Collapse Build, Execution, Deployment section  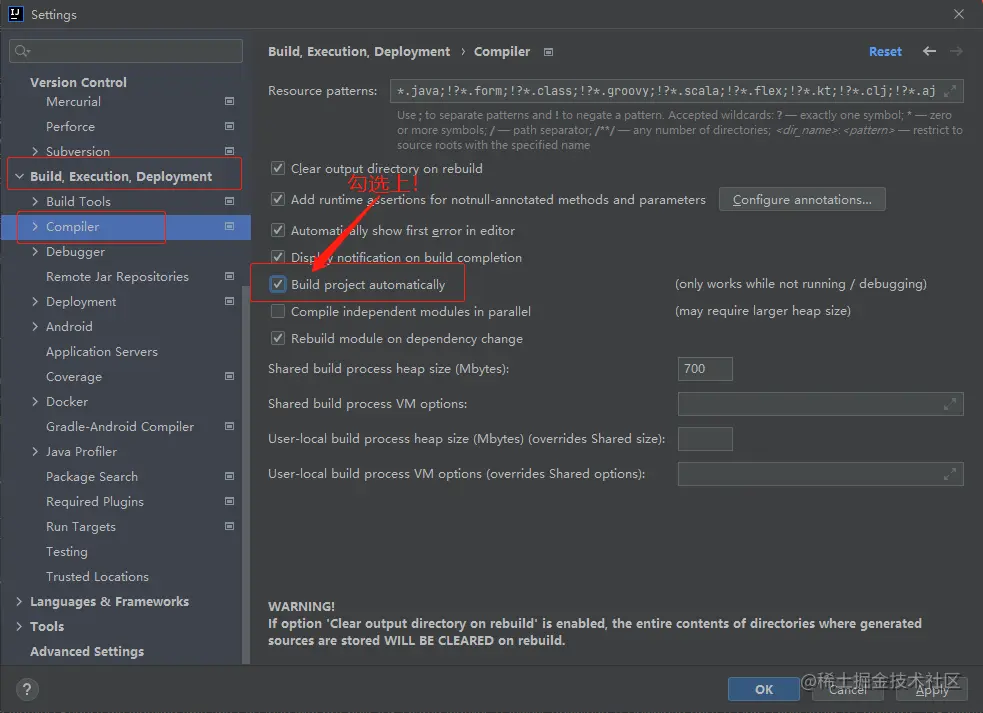click(x=19, y=176)
